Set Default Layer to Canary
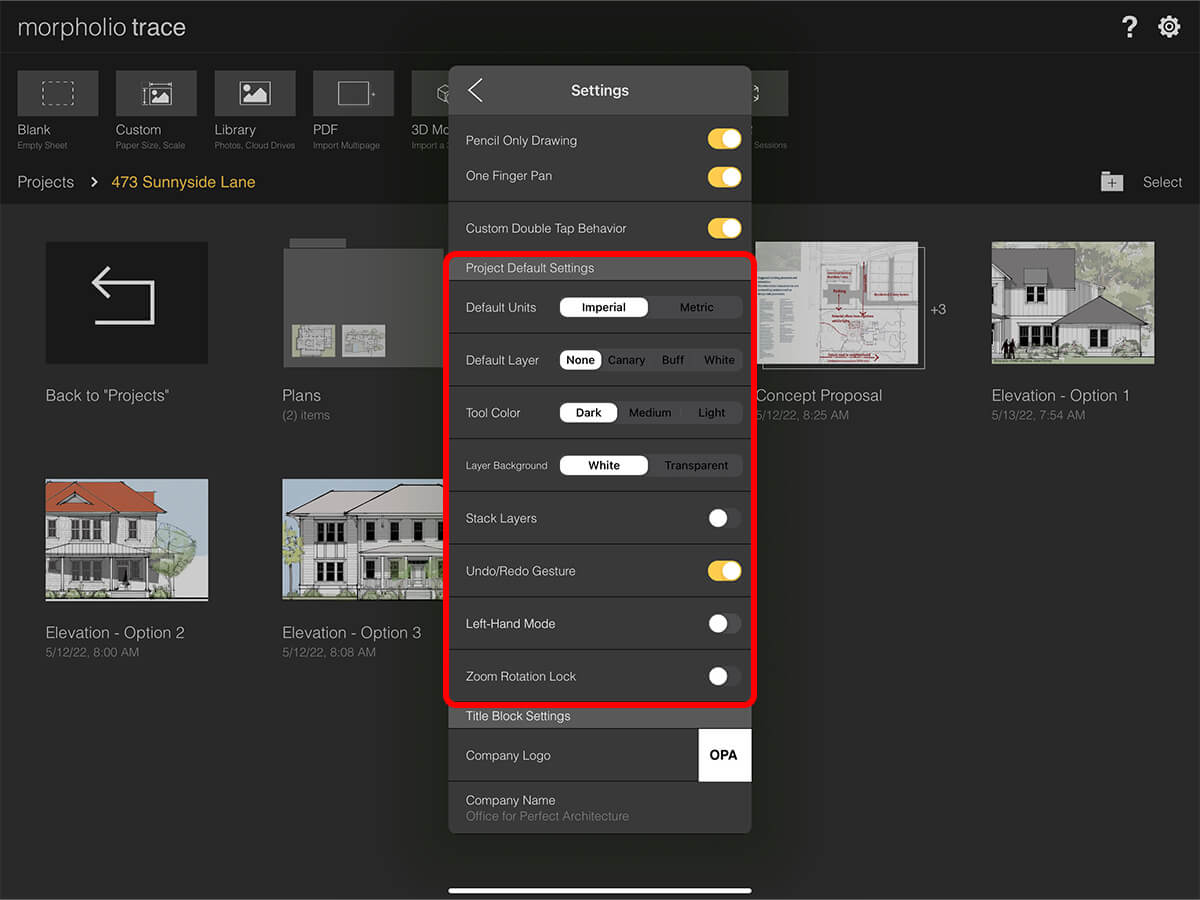The image size is (1200, 900). click(626, 359)
